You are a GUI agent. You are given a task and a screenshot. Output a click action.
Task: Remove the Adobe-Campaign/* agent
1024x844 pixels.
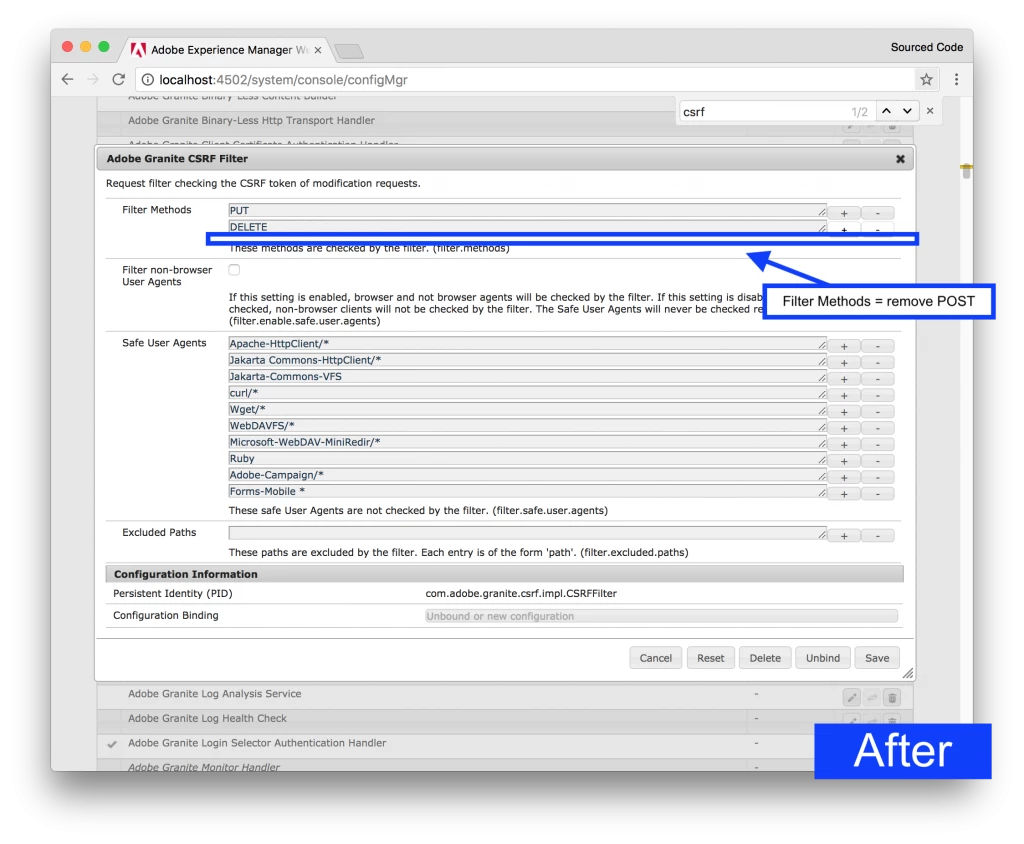coord(878,478)
